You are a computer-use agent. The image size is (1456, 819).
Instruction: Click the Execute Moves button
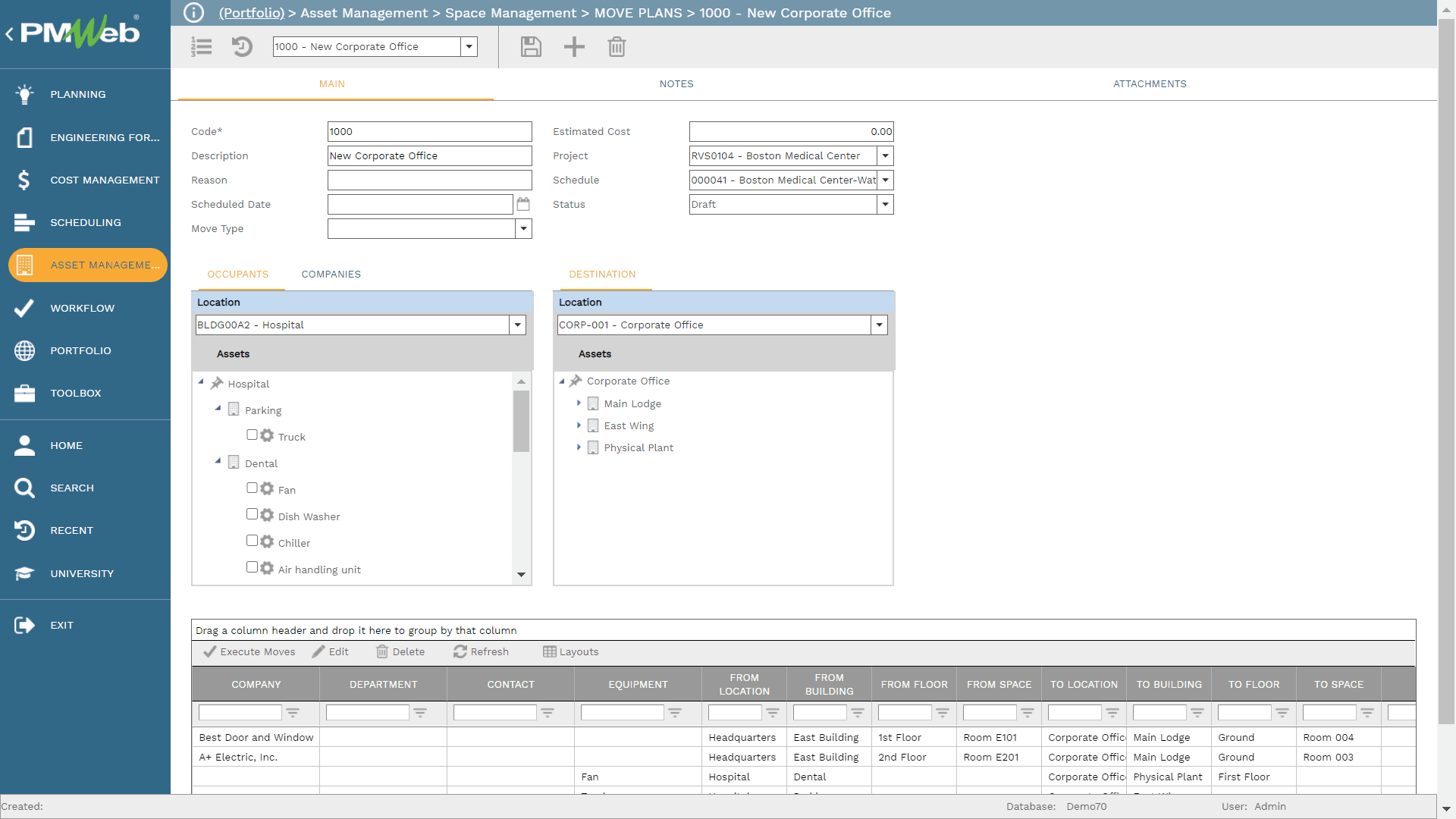click(x=249, y=651)
